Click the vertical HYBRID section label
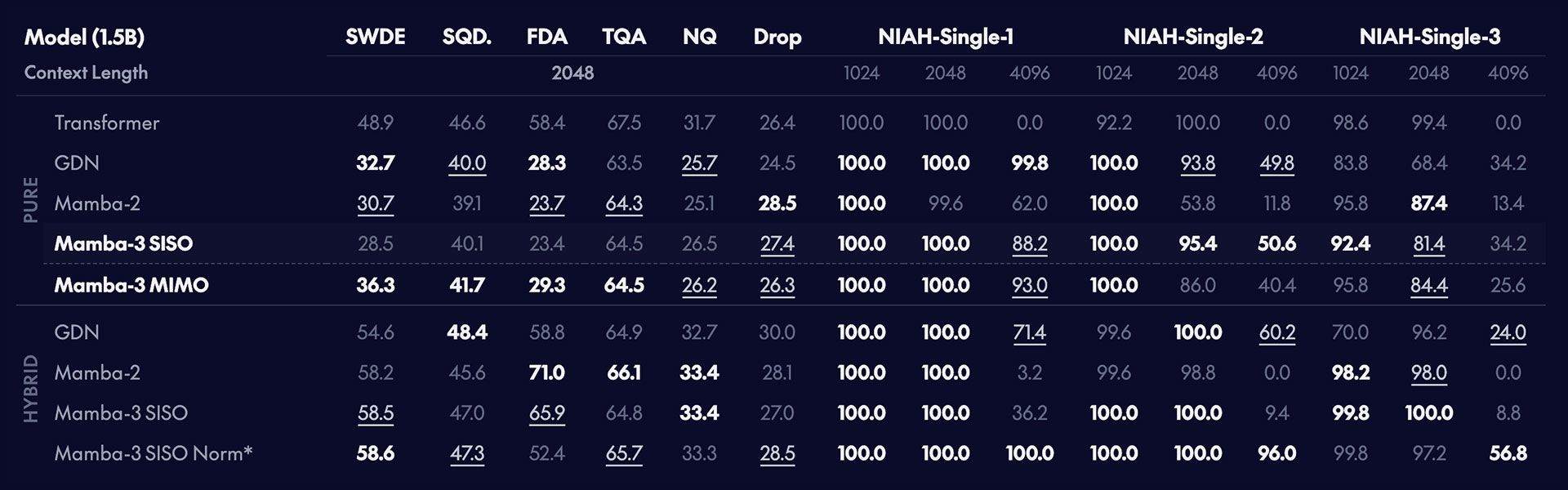Image resolution: width=1568 pixels, height=490 pixels. click(31, 389)
